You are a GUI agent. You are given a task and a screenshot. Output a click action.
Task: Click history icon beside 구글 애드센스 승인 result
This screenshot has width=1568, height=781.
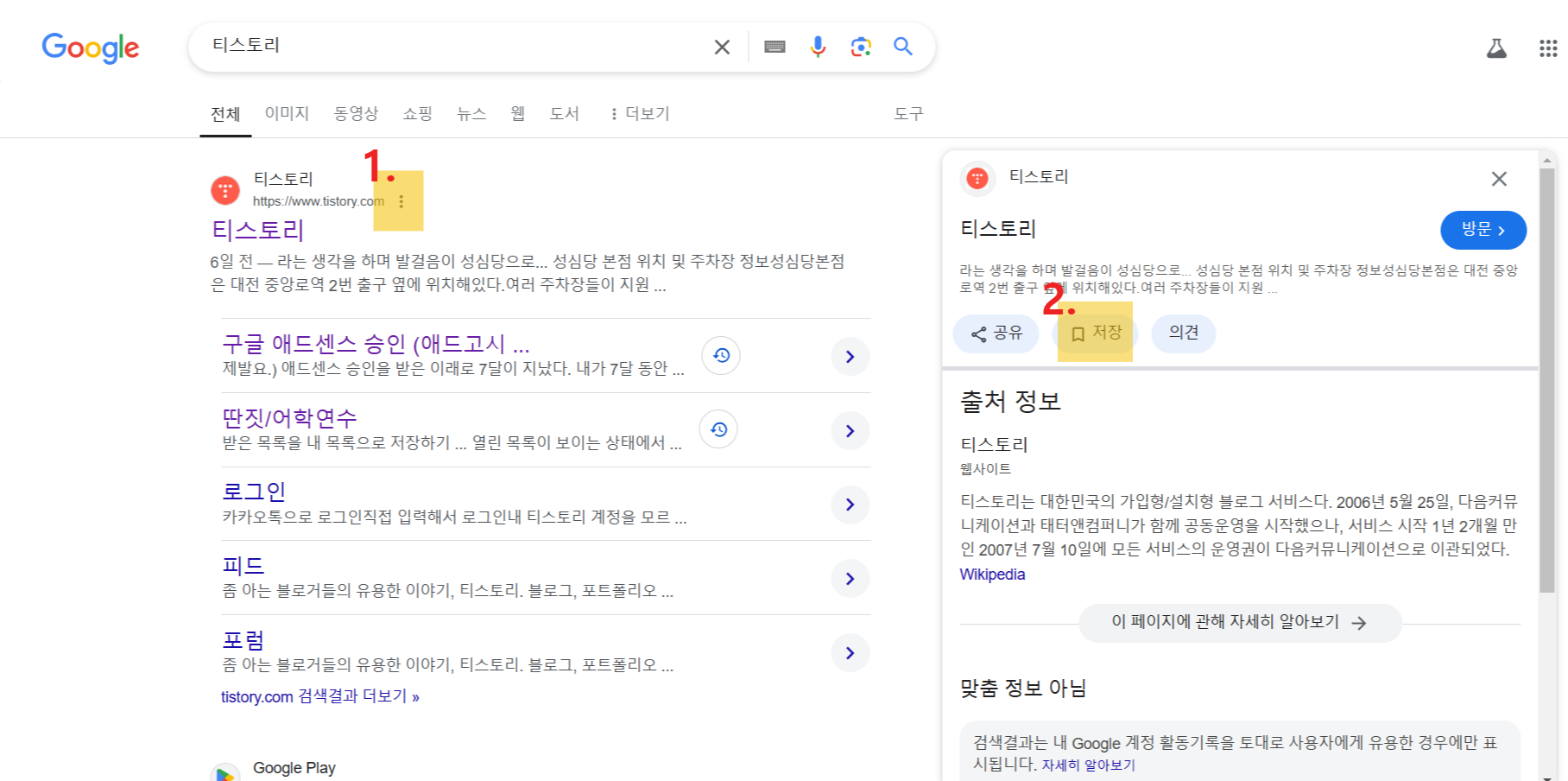click(x=721, y=355)
